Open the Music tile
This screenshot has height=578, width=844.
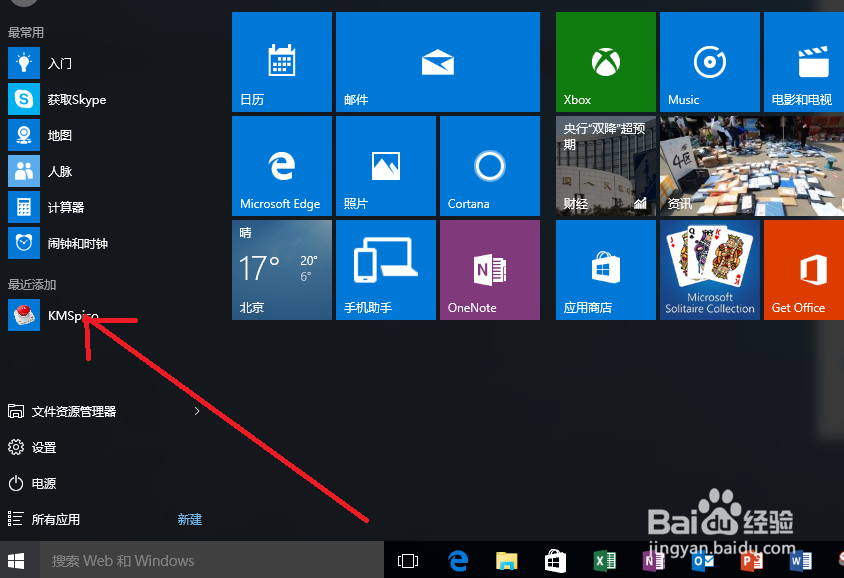pos(710,62)
